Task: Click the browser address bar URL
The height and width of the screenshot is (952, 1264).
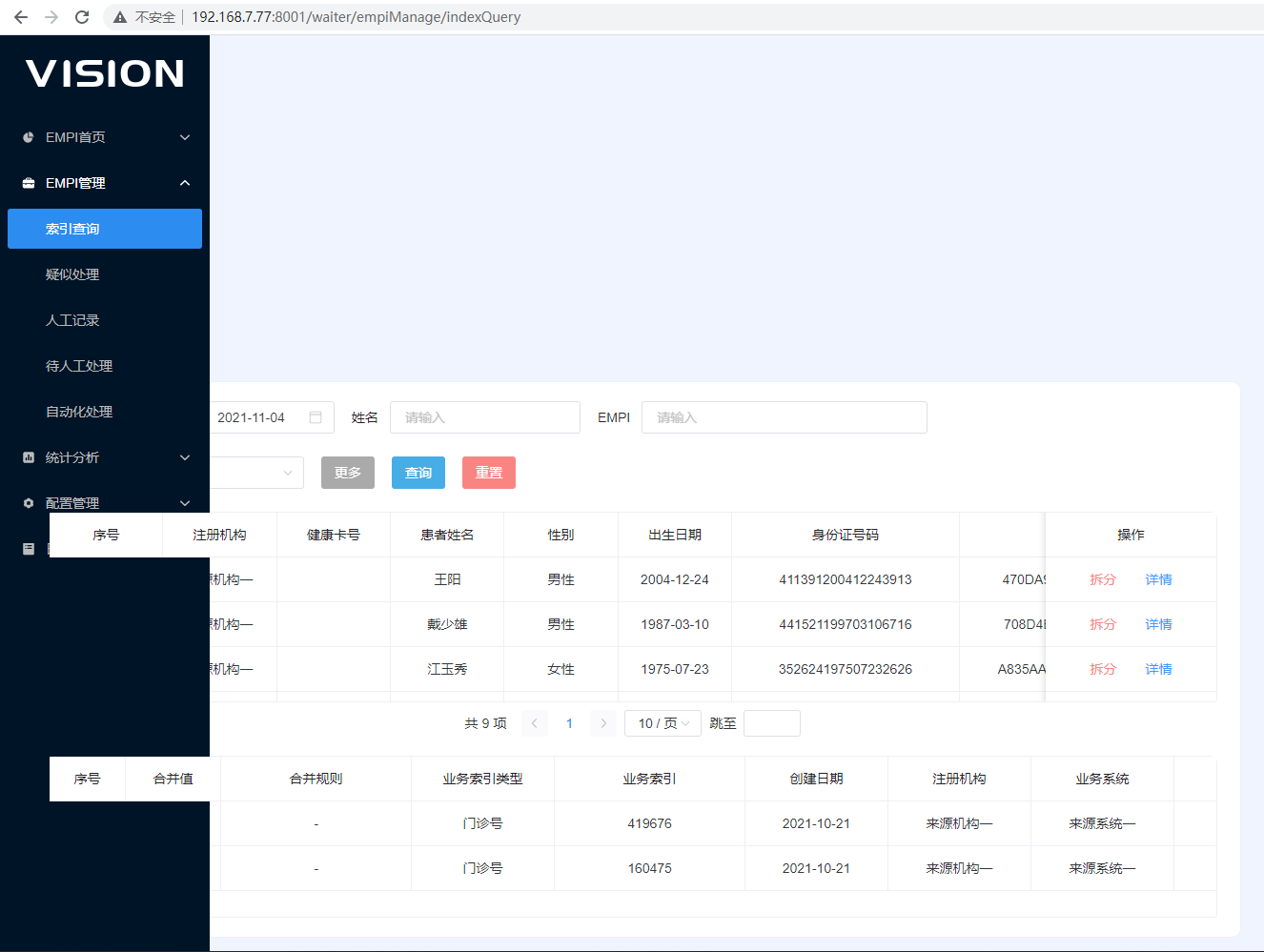Action: (356, 17)
